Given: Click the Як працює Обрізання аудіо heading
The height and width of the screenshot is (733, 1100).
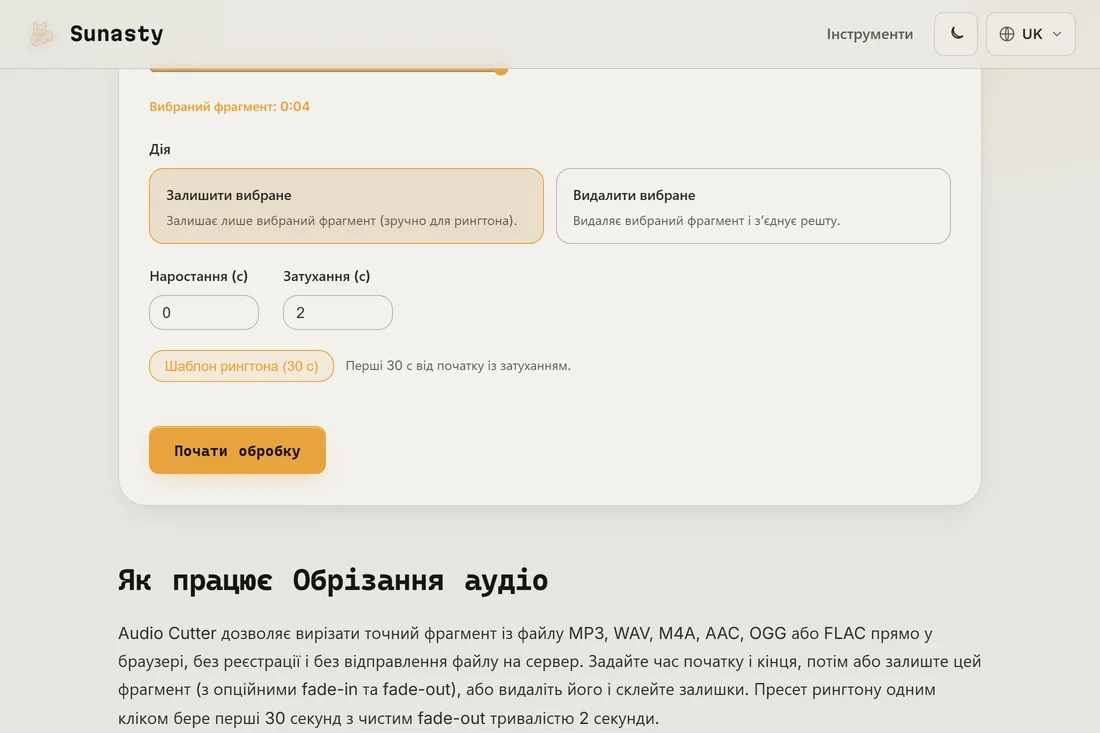Looking at the screenshot, I should click(333, 580).
